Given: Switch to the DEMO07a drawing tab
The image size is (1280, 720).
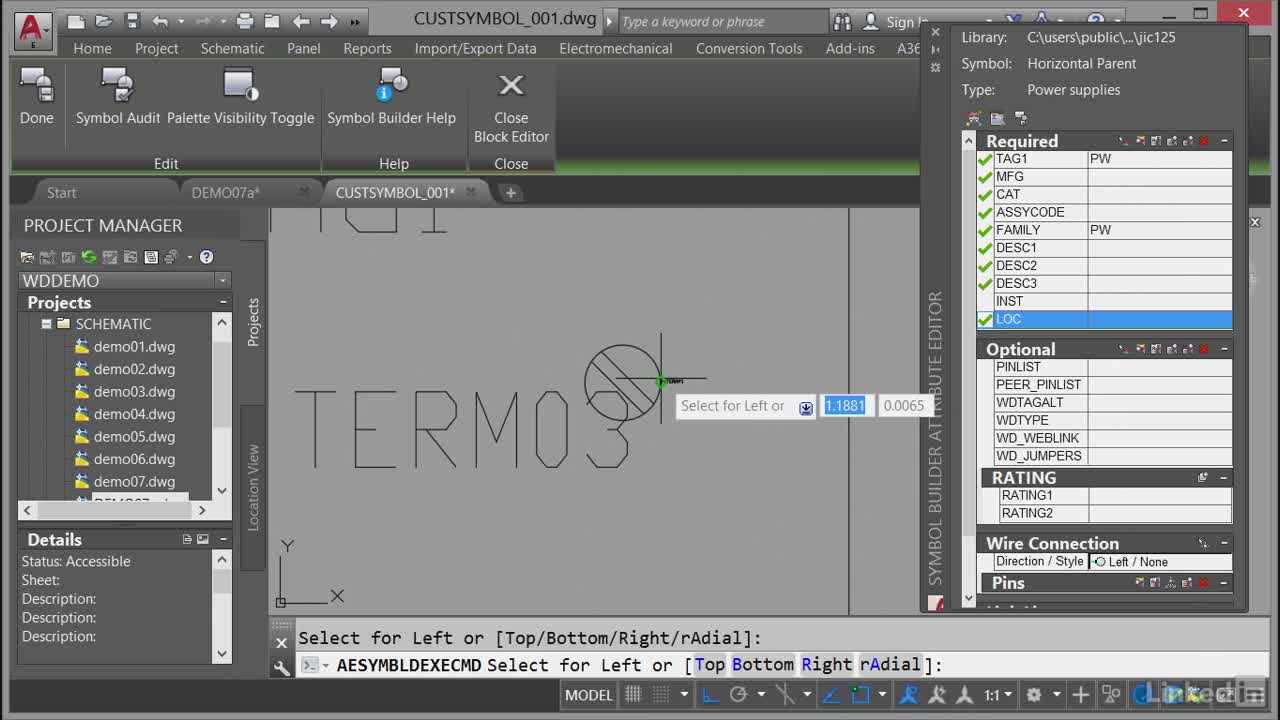Looking at the screenshot, I should click(226, 192).
